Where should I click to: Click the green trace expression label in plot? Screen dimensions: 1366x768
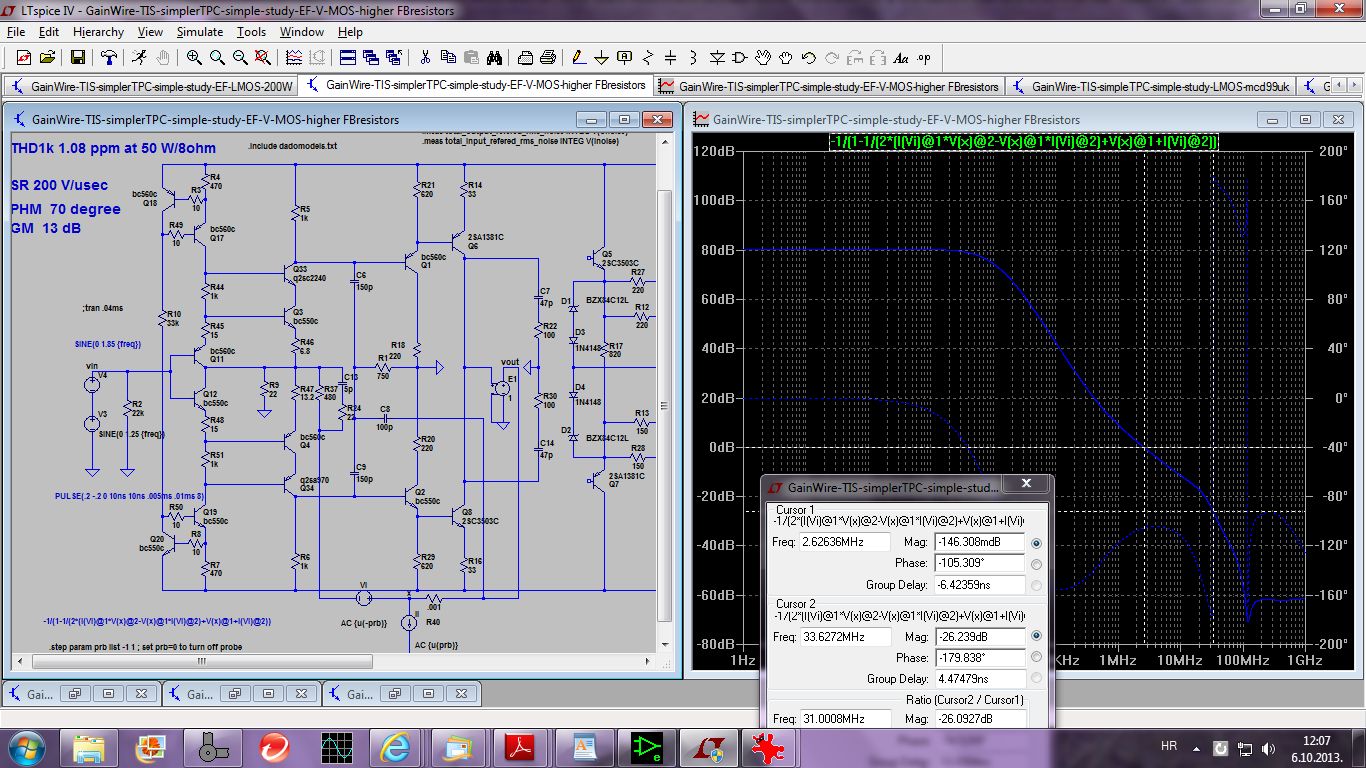click(x=1024, y=142)
